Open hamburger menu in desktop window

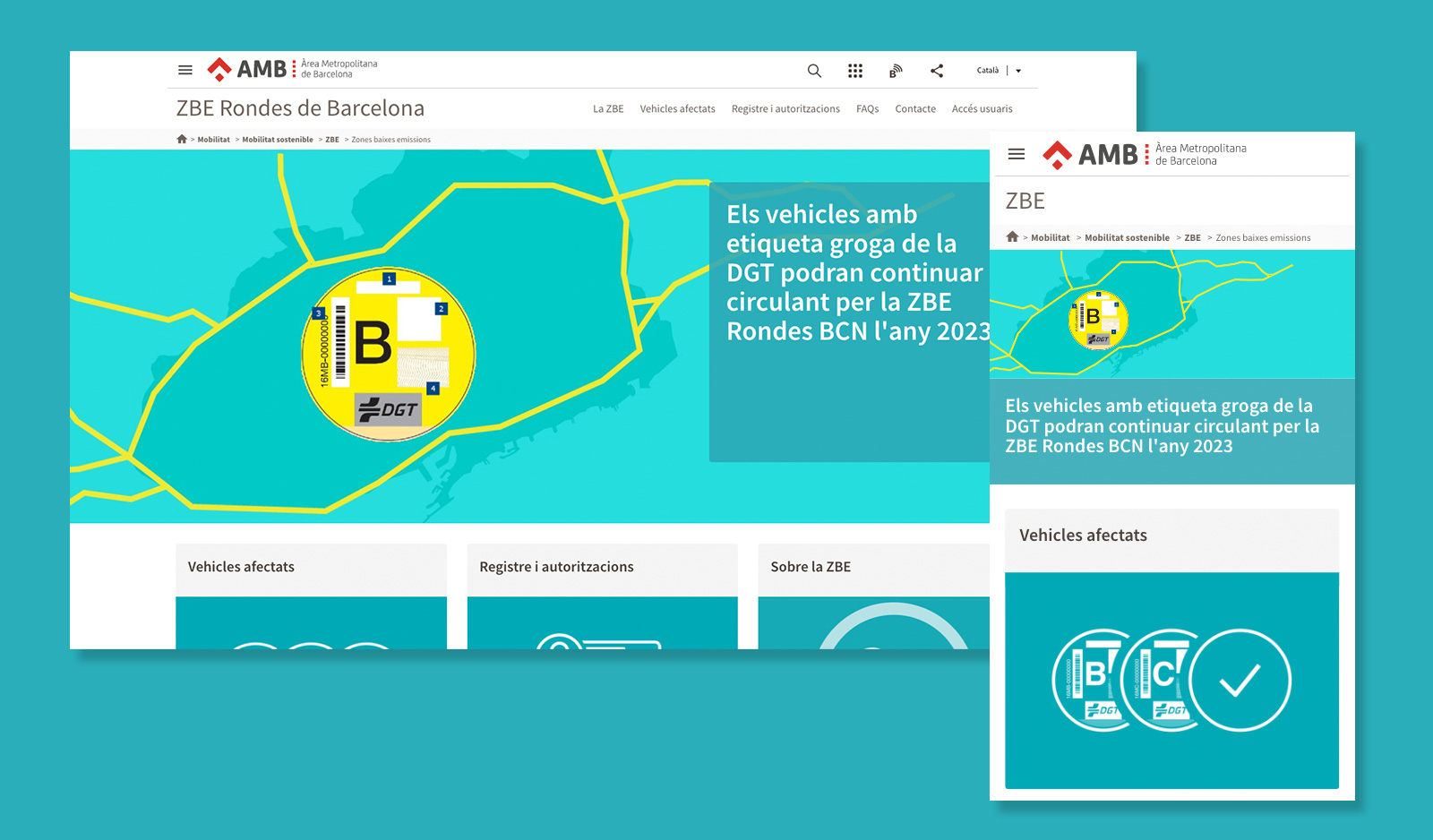[185, 70]
